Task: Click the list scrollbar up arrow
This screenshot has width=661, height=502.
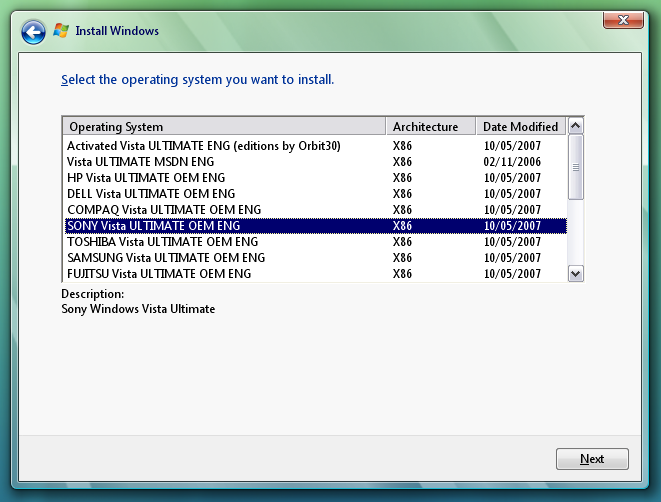Action: 576,127
